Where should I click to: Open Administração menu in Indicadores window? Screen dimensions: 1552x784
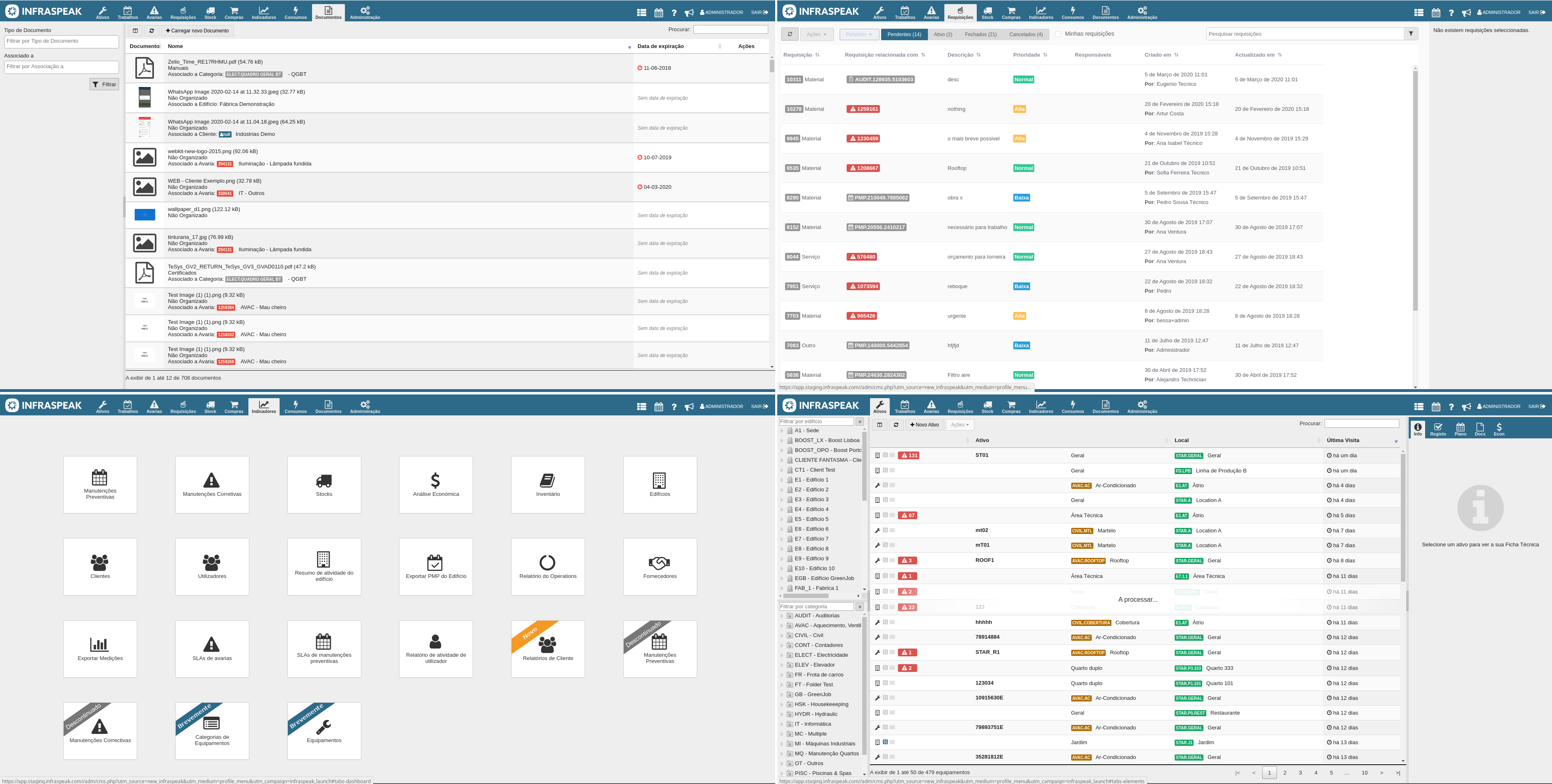point(365,407)
